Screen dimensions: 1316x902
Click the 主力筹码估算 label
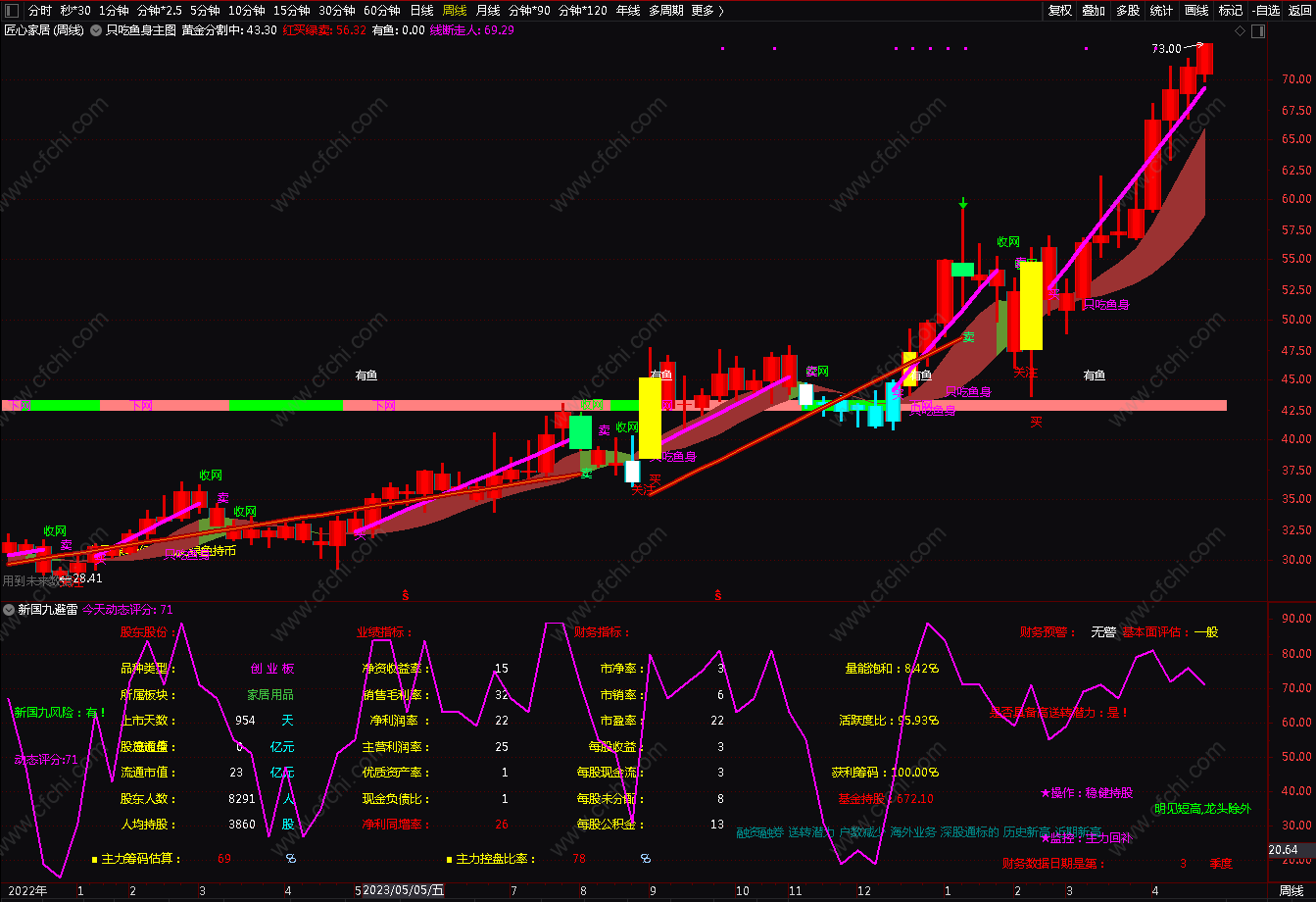[x=141, y=859]
